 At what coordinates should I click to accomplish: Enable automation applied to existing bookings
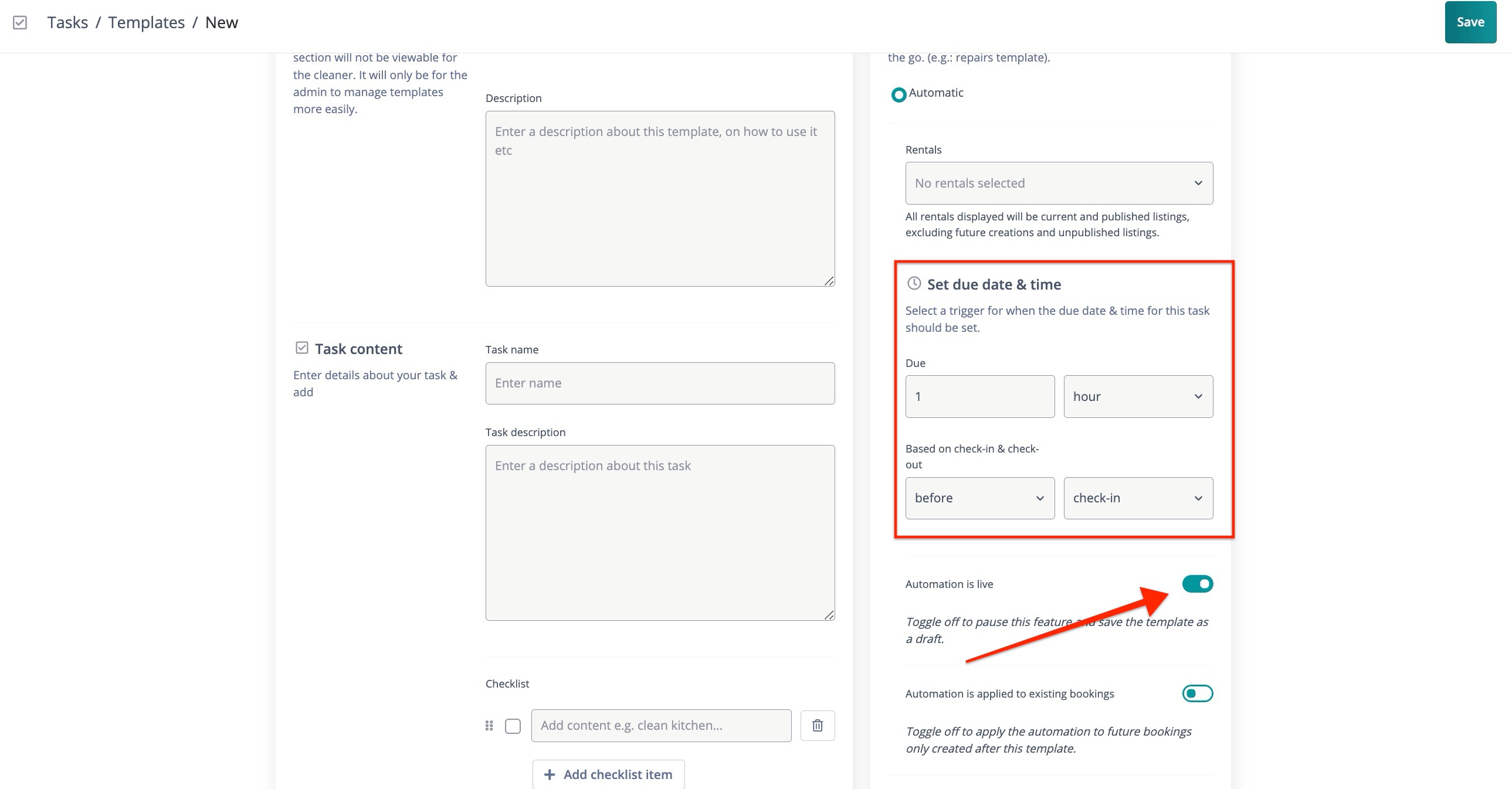click(x=1198, y=693)
